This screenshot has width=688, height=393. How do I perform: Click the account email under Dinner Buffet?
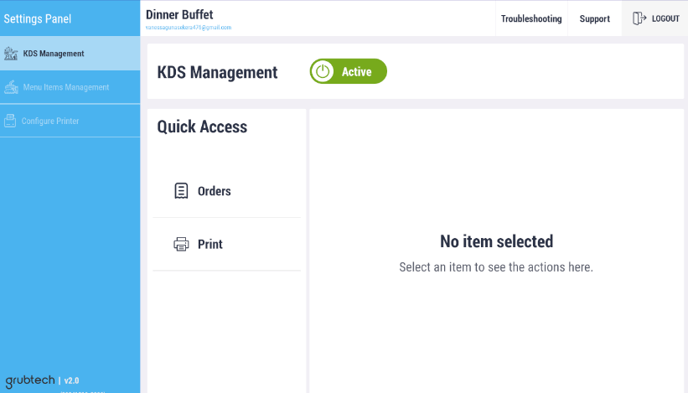tap(188, 27)
